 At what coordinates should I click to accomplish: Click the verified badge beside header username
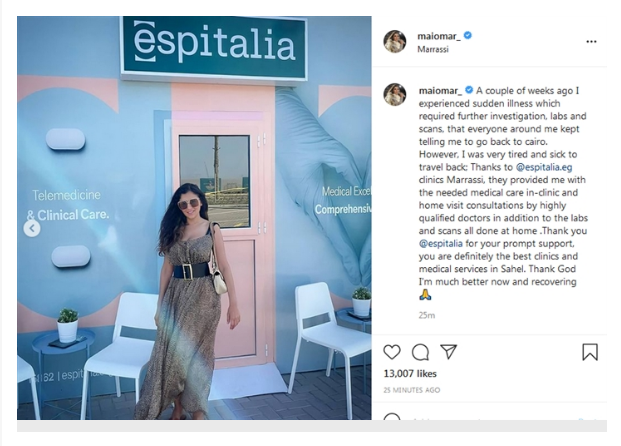pyautogui.click(x=468, y=36)
